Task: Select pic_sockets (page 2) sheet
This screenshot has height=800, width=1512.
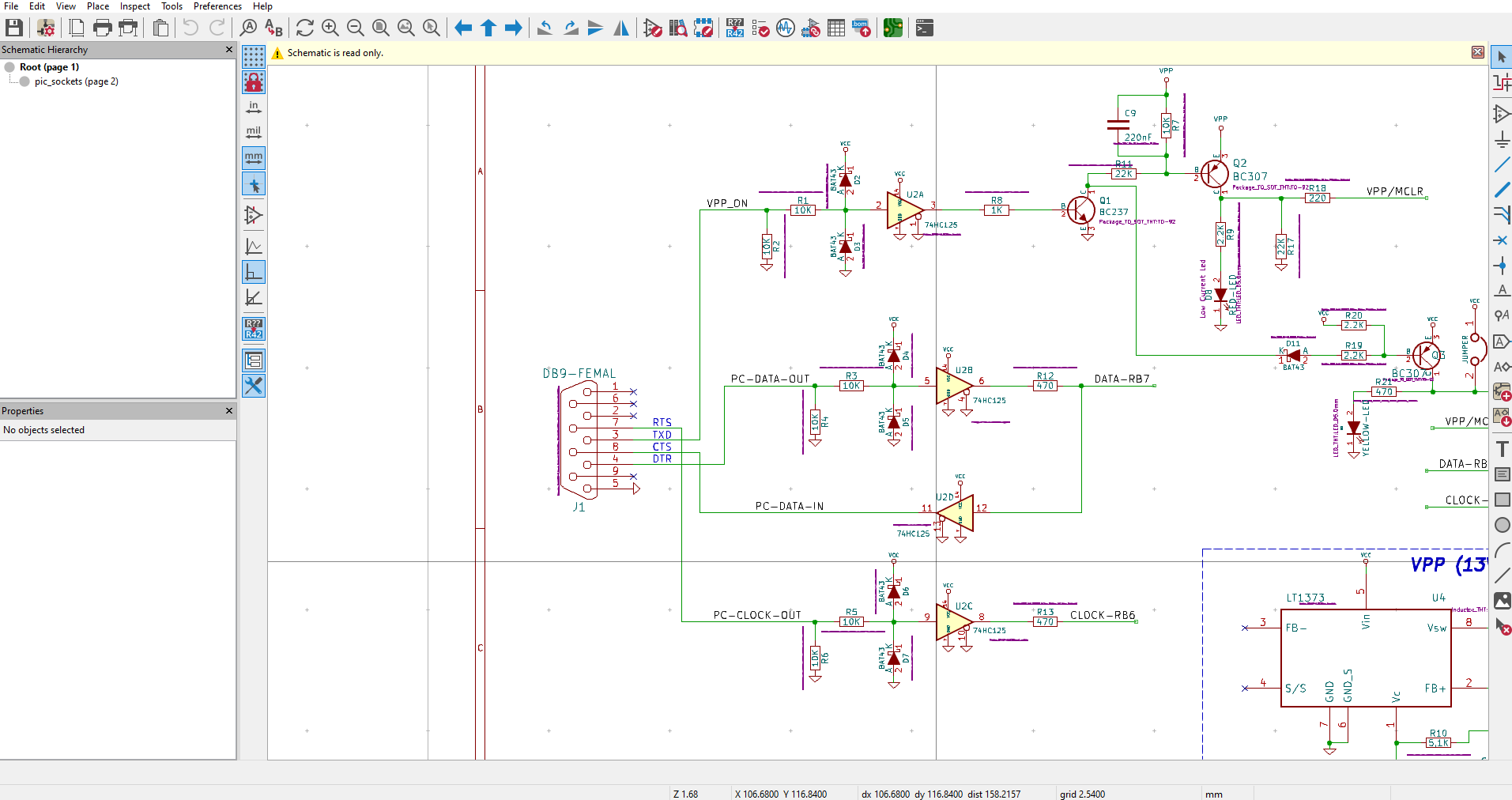Action: [x=76, y=81]
